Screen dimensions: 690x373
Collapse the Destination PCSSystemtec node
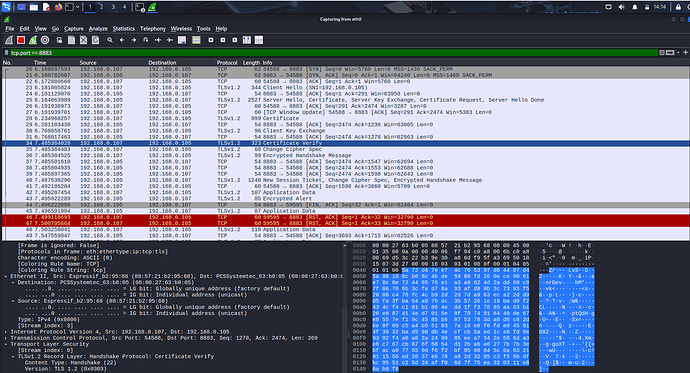pyautogui.click(x=13, y=282)
